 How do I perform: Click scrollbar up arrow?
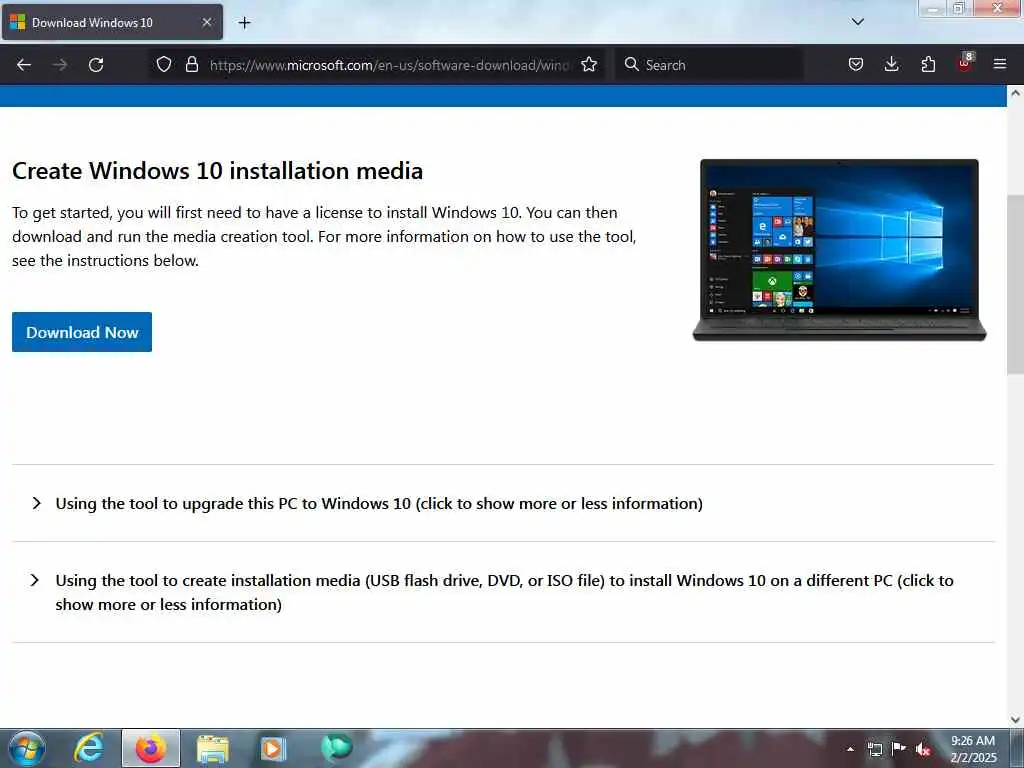[1016, 93]
